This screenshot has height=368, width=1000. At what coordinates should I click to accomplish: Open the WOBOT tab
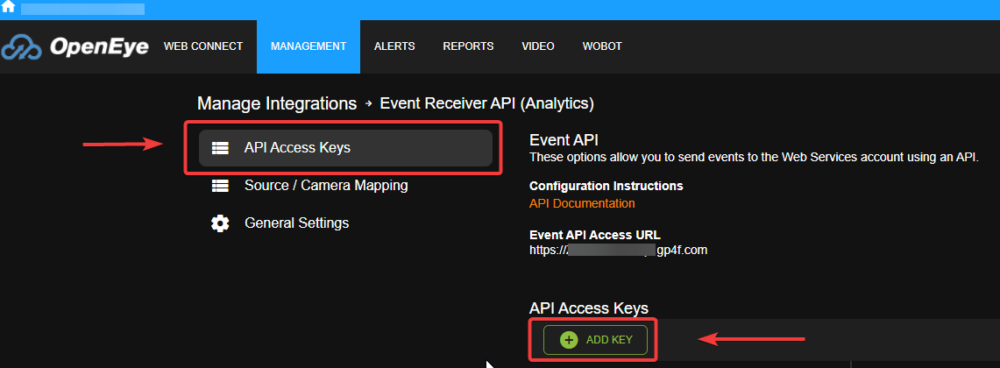tap(602, 47)
